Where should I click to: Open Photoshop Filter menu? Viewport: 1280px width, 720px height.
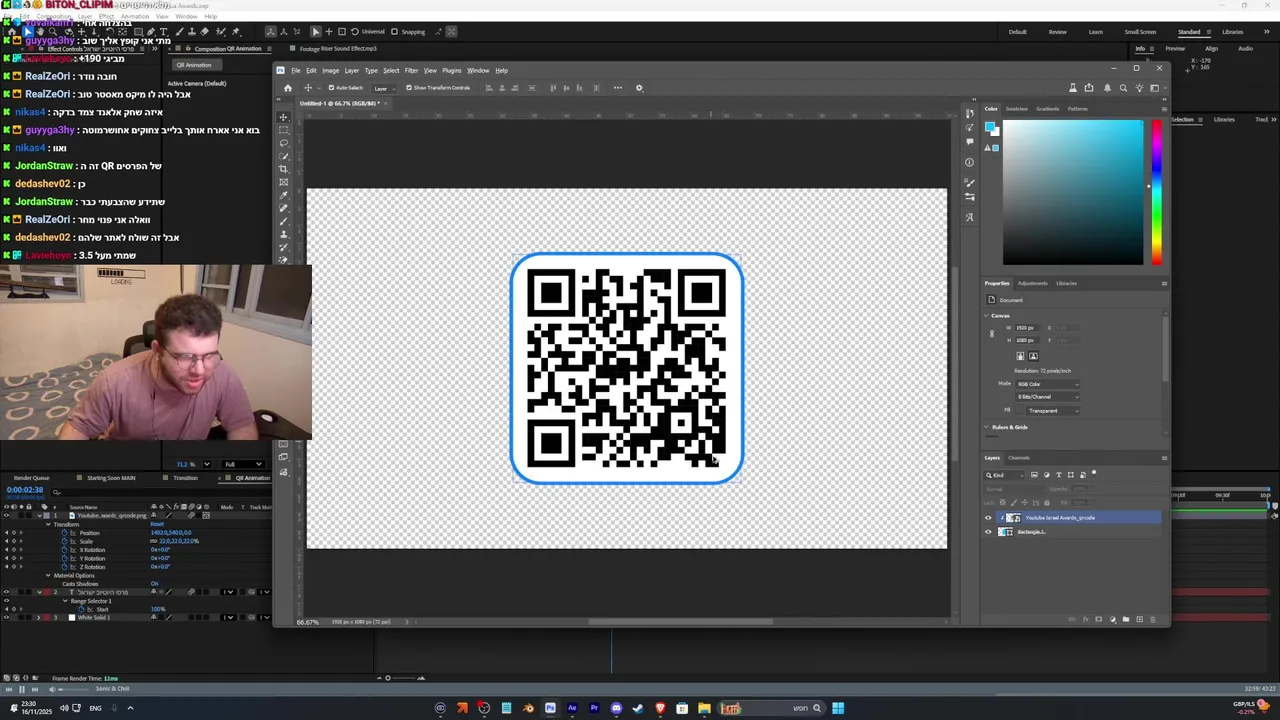(x=411, y=70)
